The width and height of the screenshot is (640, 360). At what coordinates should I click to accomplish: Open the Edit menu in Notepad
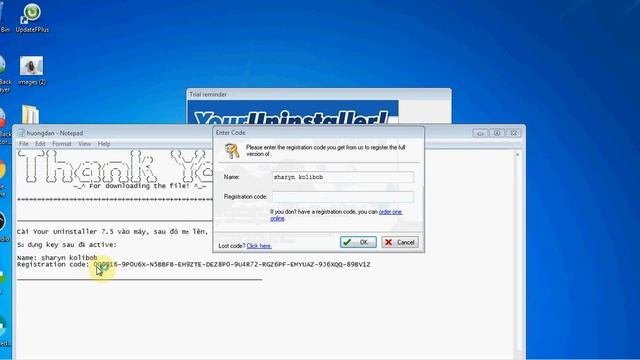click(40, 144)
